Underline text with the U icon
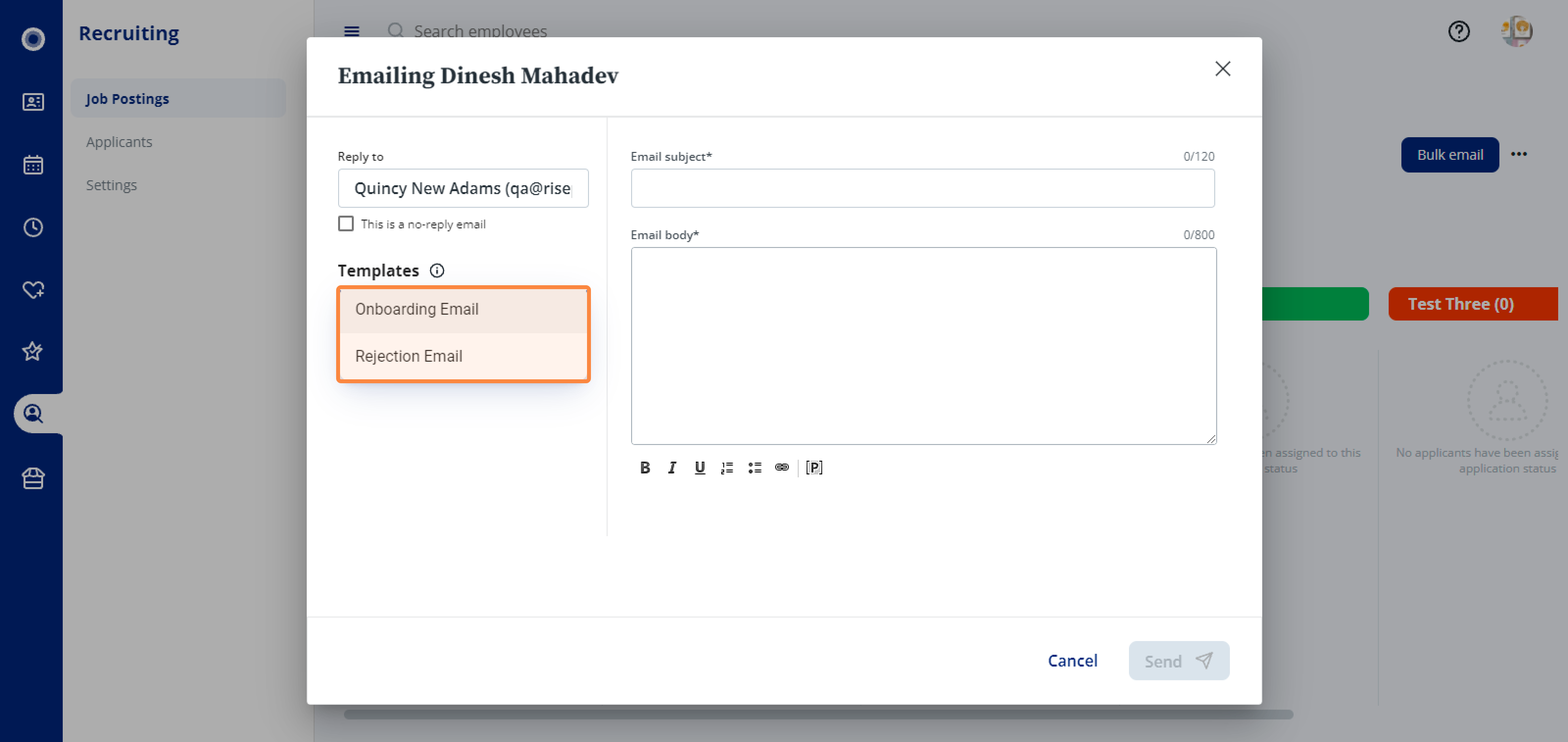Viewport: 1568px width, 742px height. (699, 468)
